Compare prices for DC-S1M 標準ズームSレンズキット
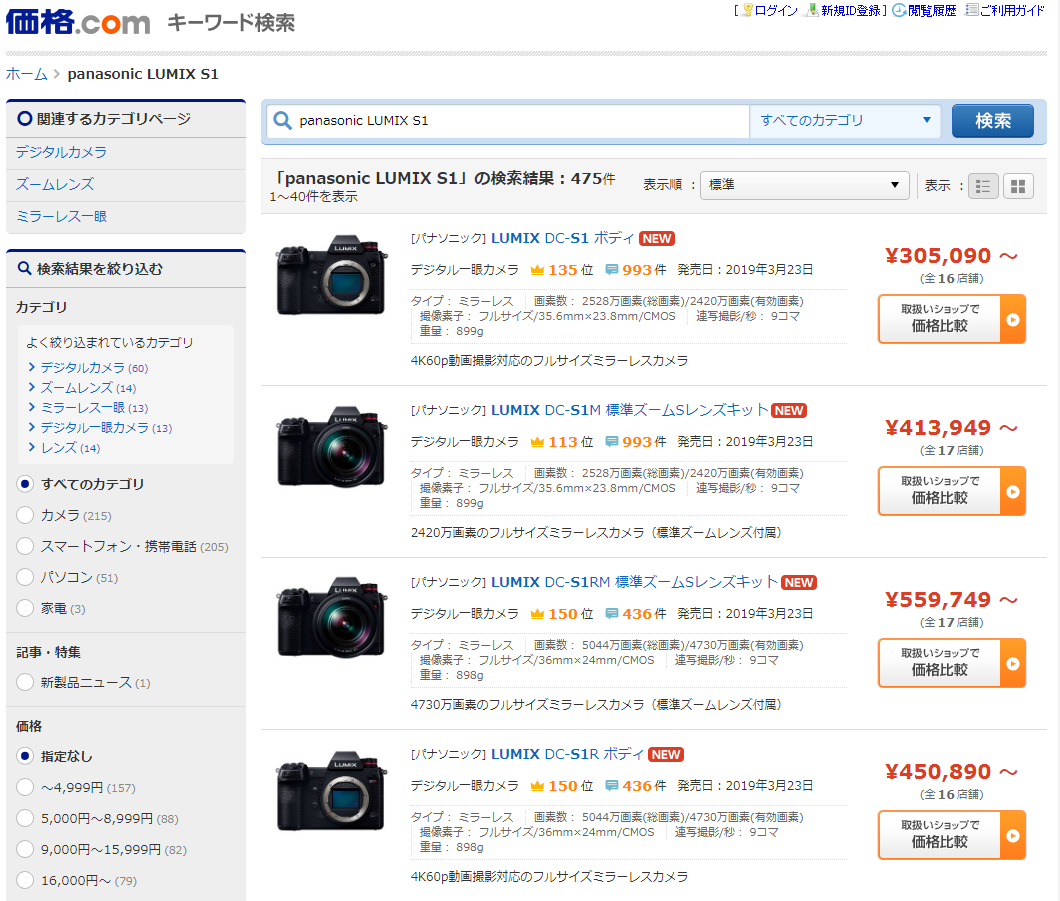The height and width of the screenshot is (901, 1060). 952,491
